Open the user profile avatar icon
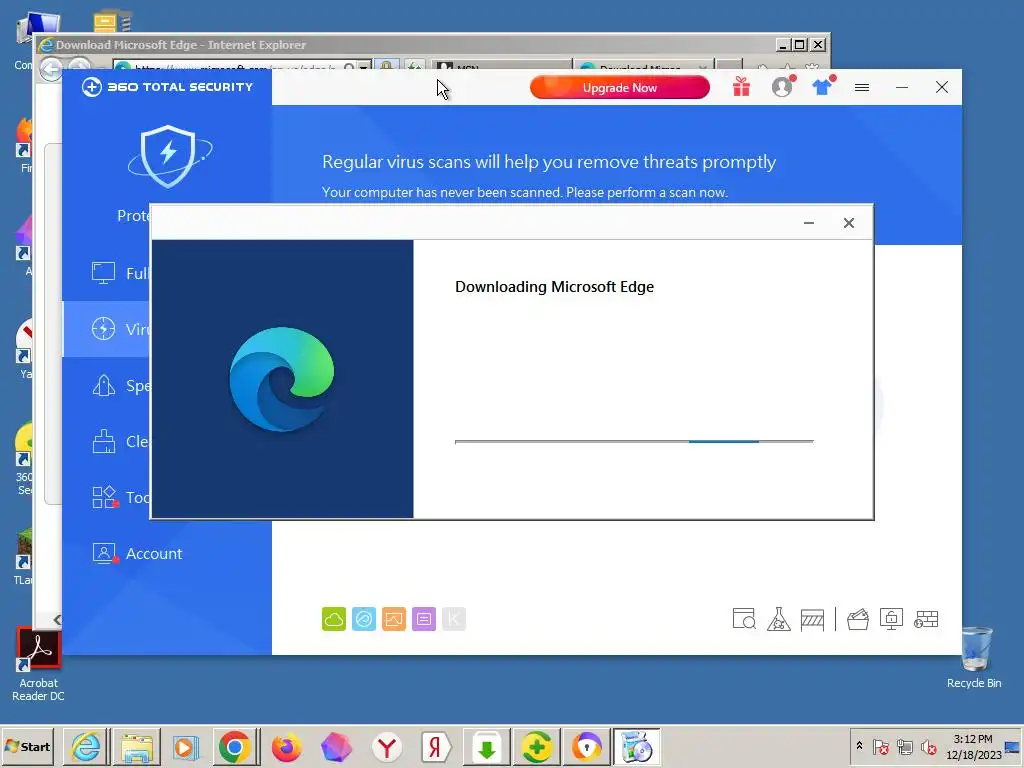The width and height of the screenshot is (1024, 768). [782, 87]
